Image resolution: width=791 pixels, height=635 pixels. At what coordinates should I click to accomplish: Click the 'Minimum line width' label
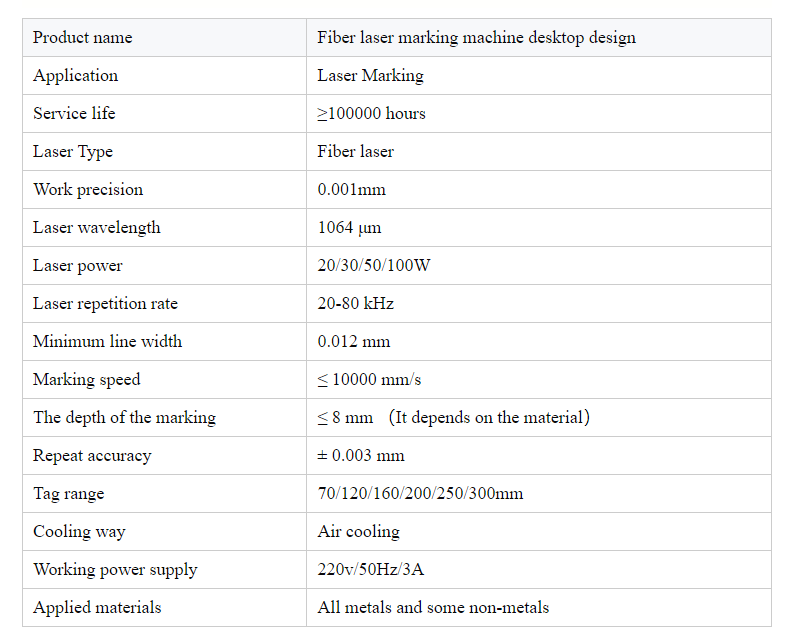tap(107, 341)
